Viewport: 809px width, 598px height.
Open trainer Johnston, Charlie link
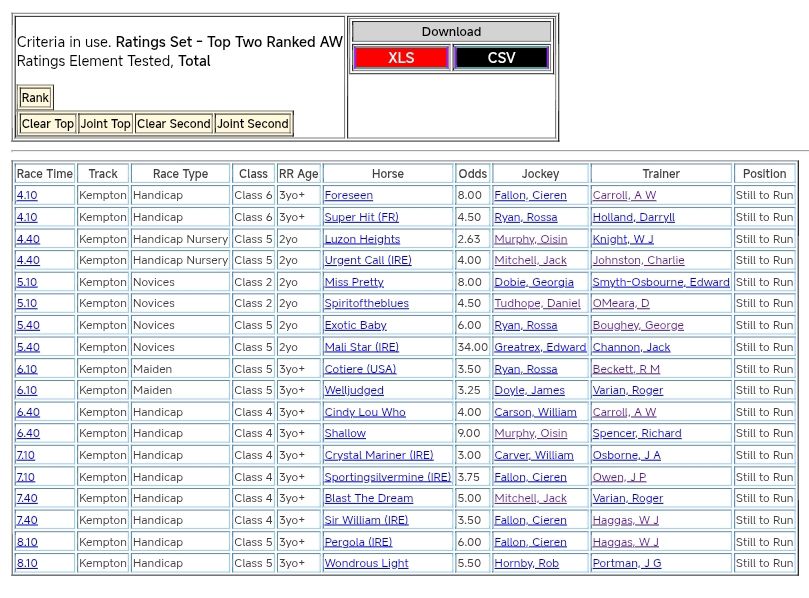tap(638, 261)
